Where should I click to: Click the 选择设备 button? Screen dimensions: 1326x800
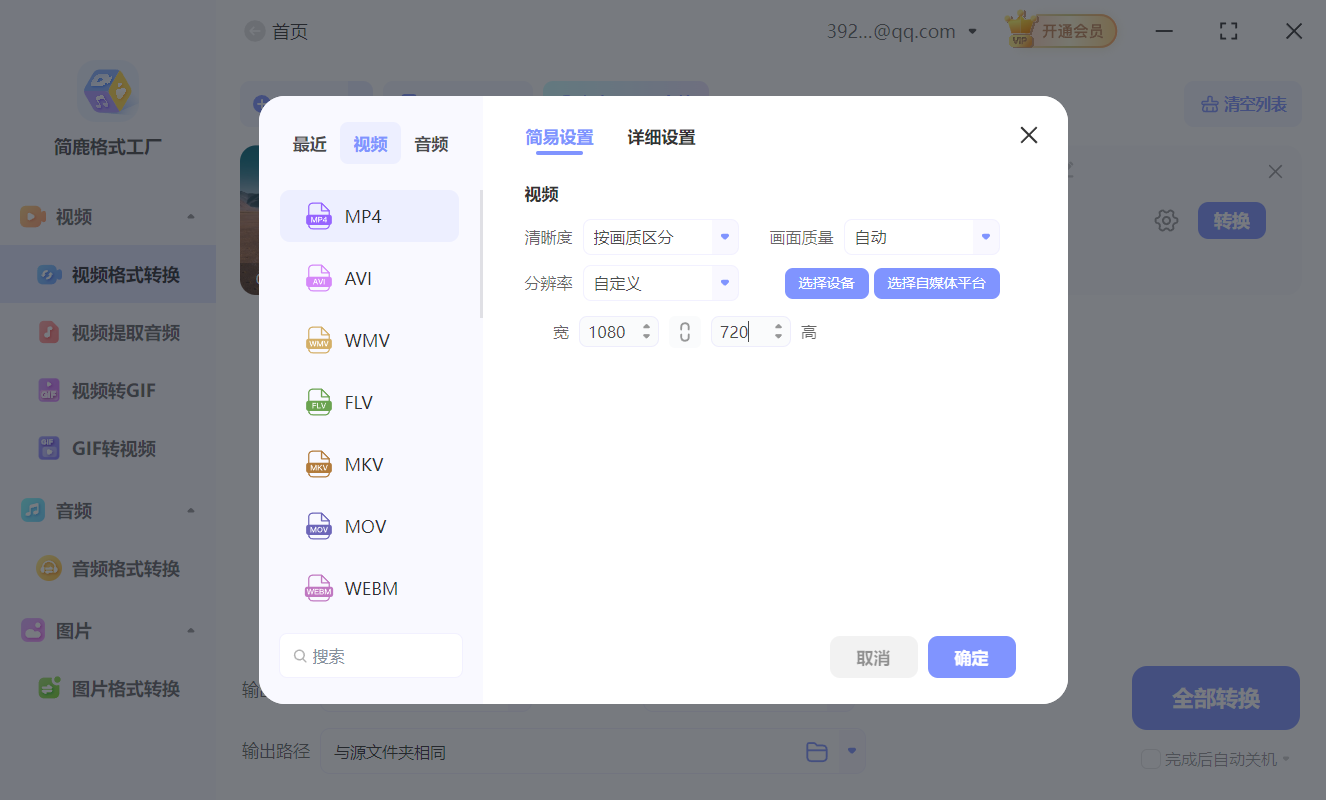[x=826, y=283]
